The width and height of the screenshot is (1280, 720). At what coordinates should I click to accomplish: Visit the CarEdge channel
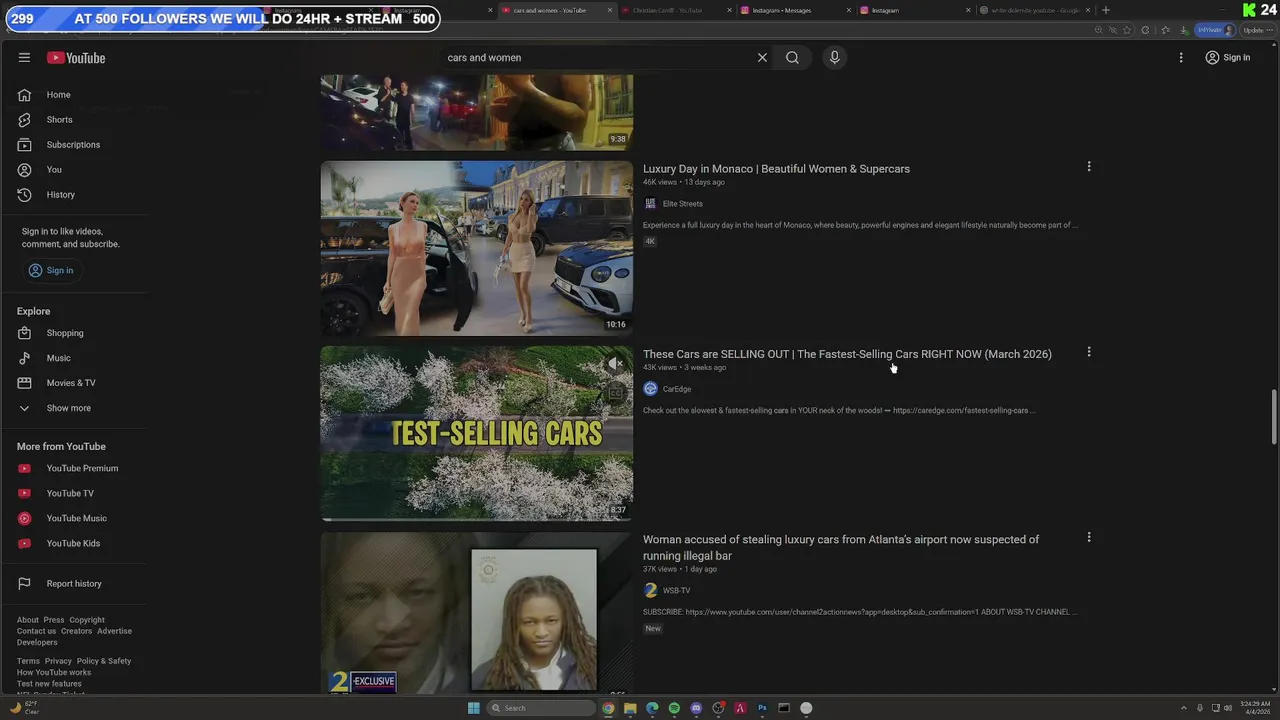click(x=676, y=389)
